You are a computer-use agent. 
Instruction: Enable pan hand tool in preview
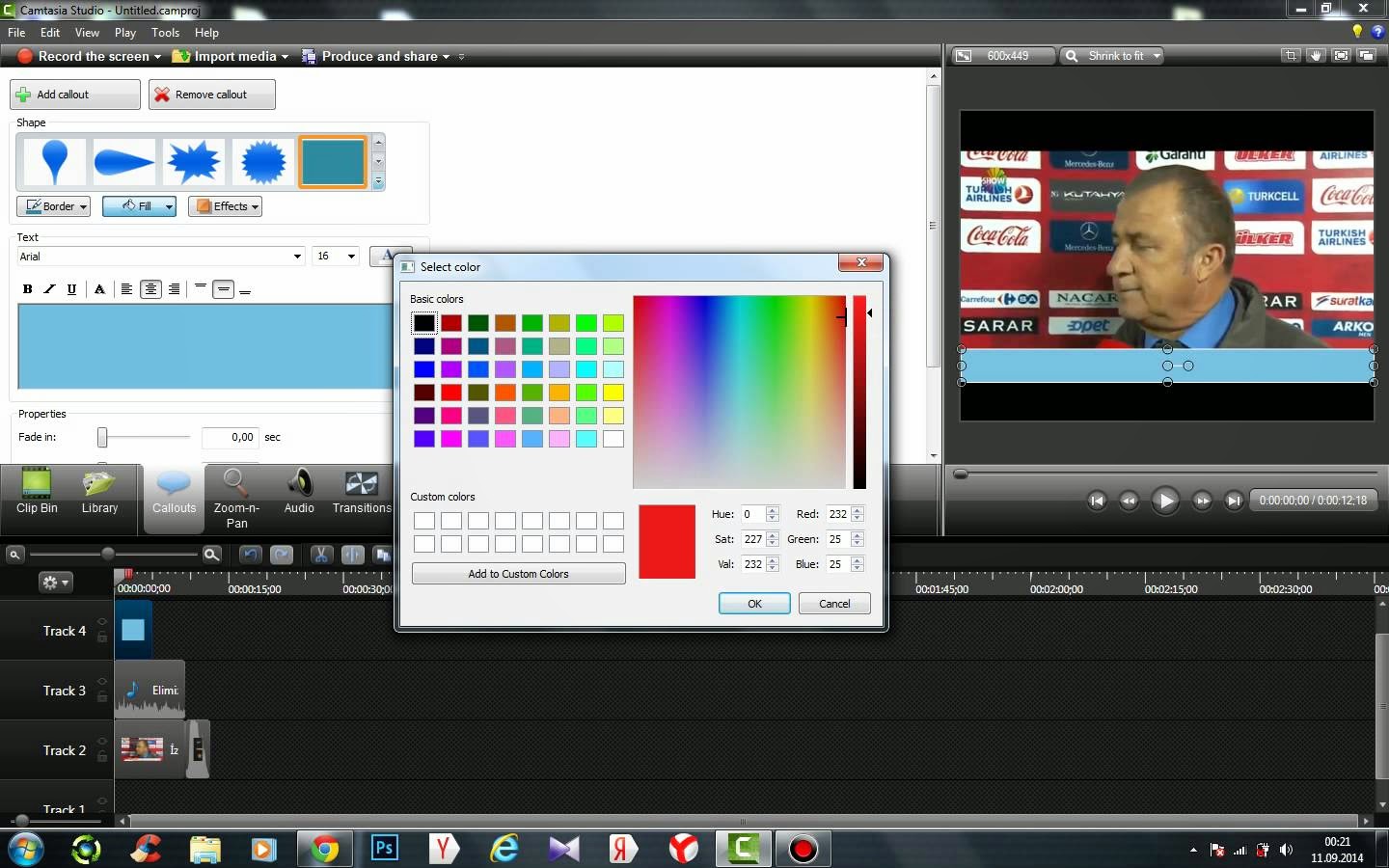click(1316, 56)
